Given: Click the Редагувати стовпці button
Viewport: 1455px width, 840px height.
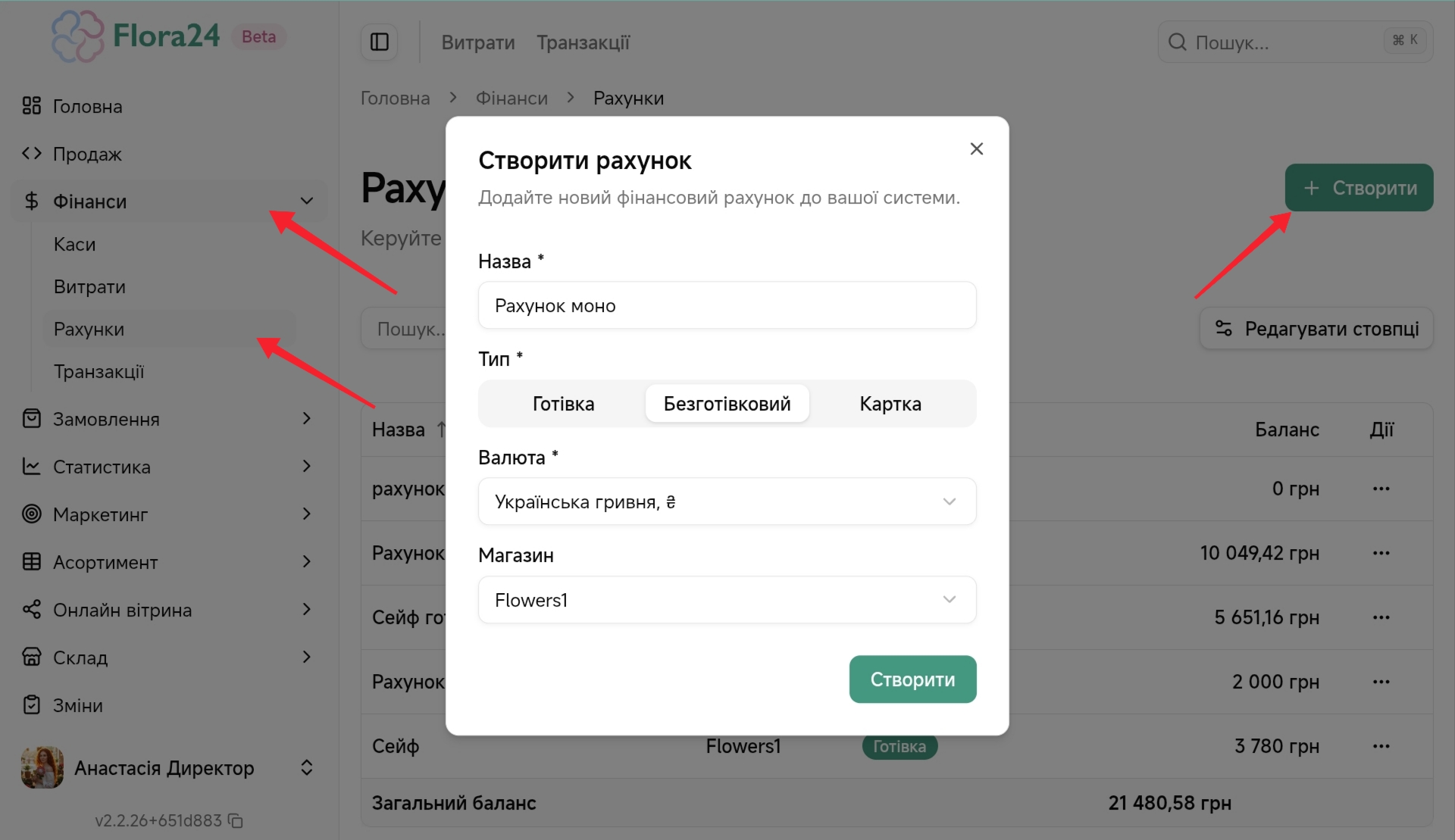Looking at the screenshot, I should [1316, 329].
